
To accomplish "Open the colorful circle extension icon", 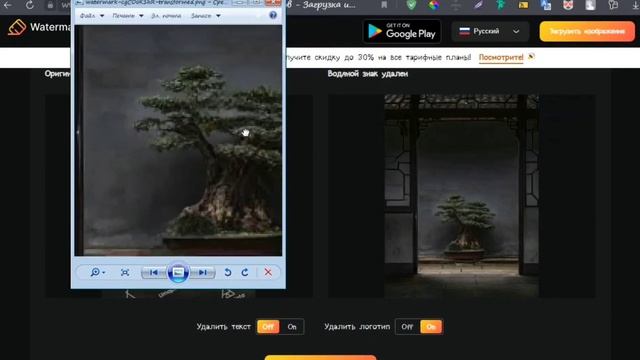I will [434, 5].
